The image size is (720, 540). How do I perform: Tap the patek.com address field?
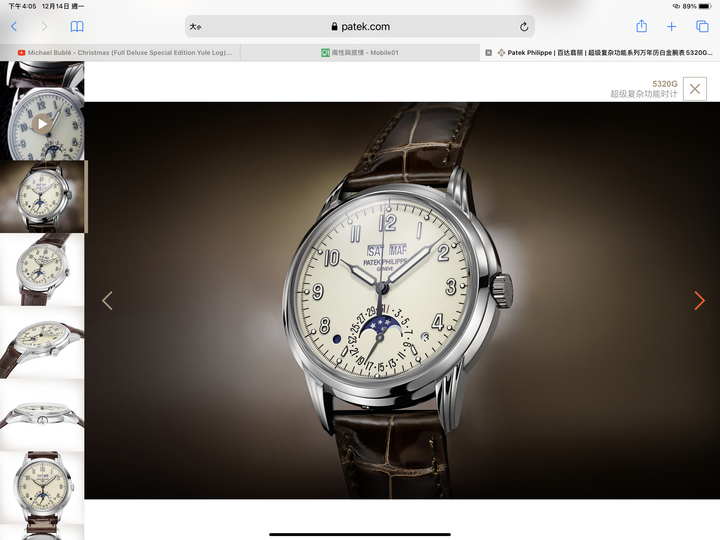coord(360,27)
